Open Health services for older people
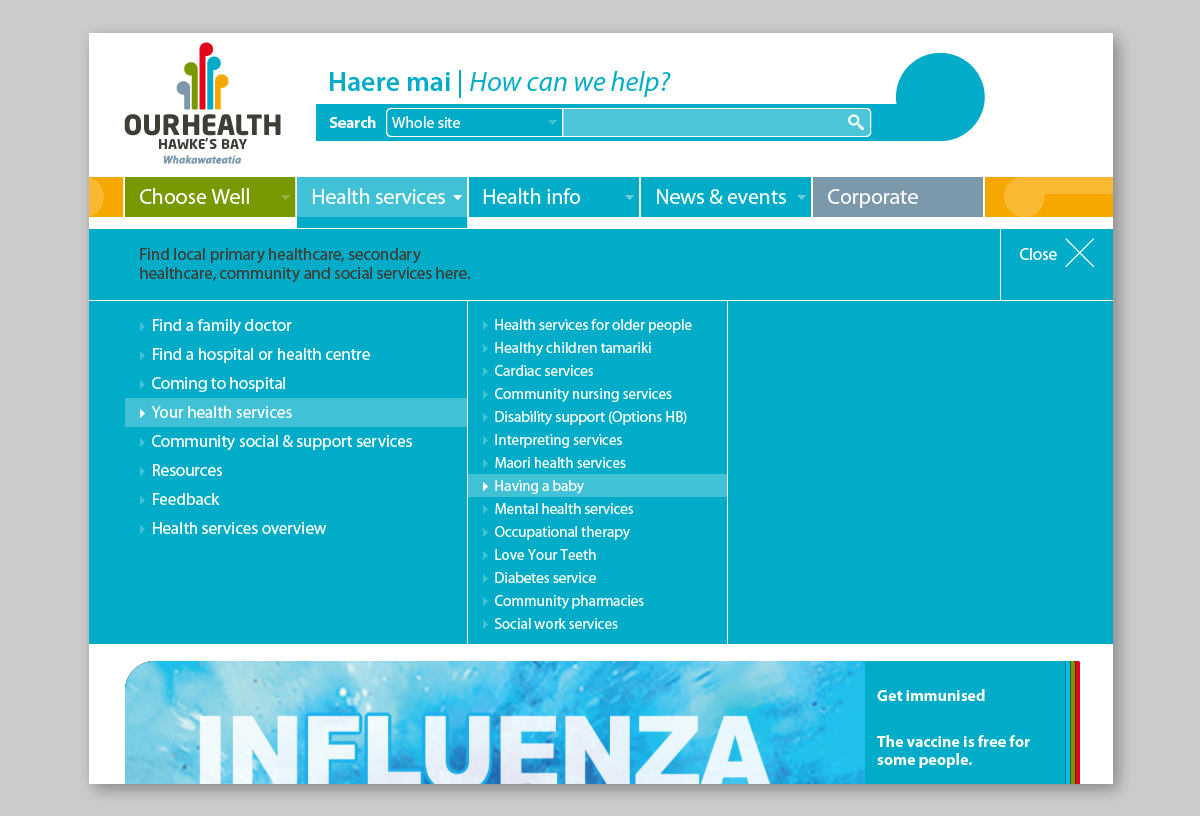1200x816 pixels. 593,325
